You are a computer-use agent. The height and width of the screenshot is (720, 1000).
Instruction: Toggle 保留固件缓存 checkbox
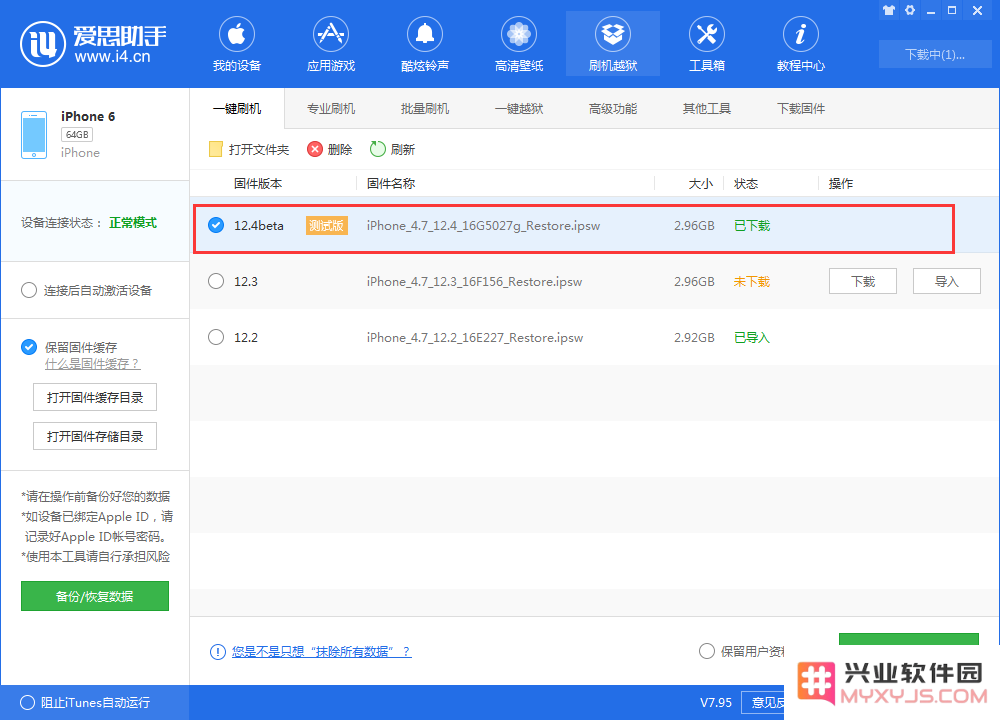click(x=29, y=347)
